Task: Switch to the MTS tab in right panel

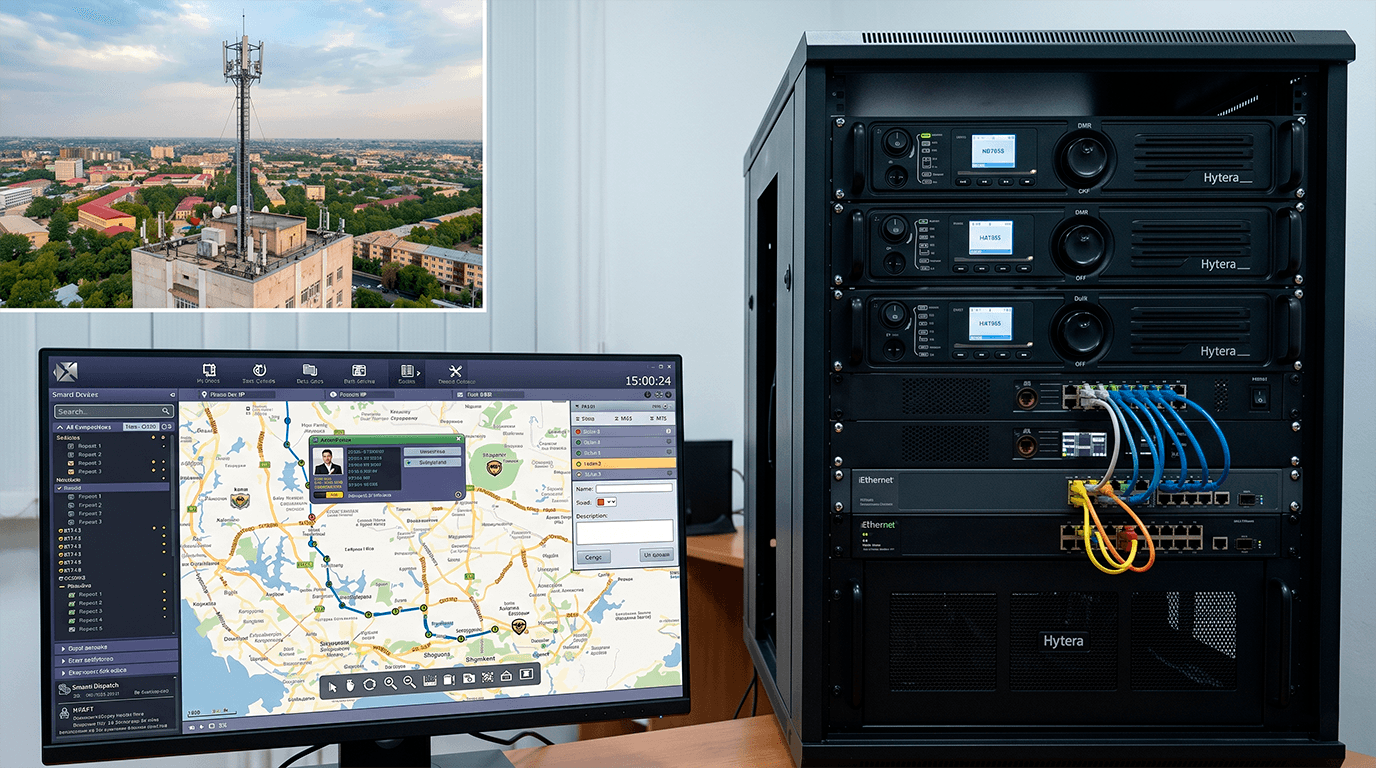Action: pos(658,419)
